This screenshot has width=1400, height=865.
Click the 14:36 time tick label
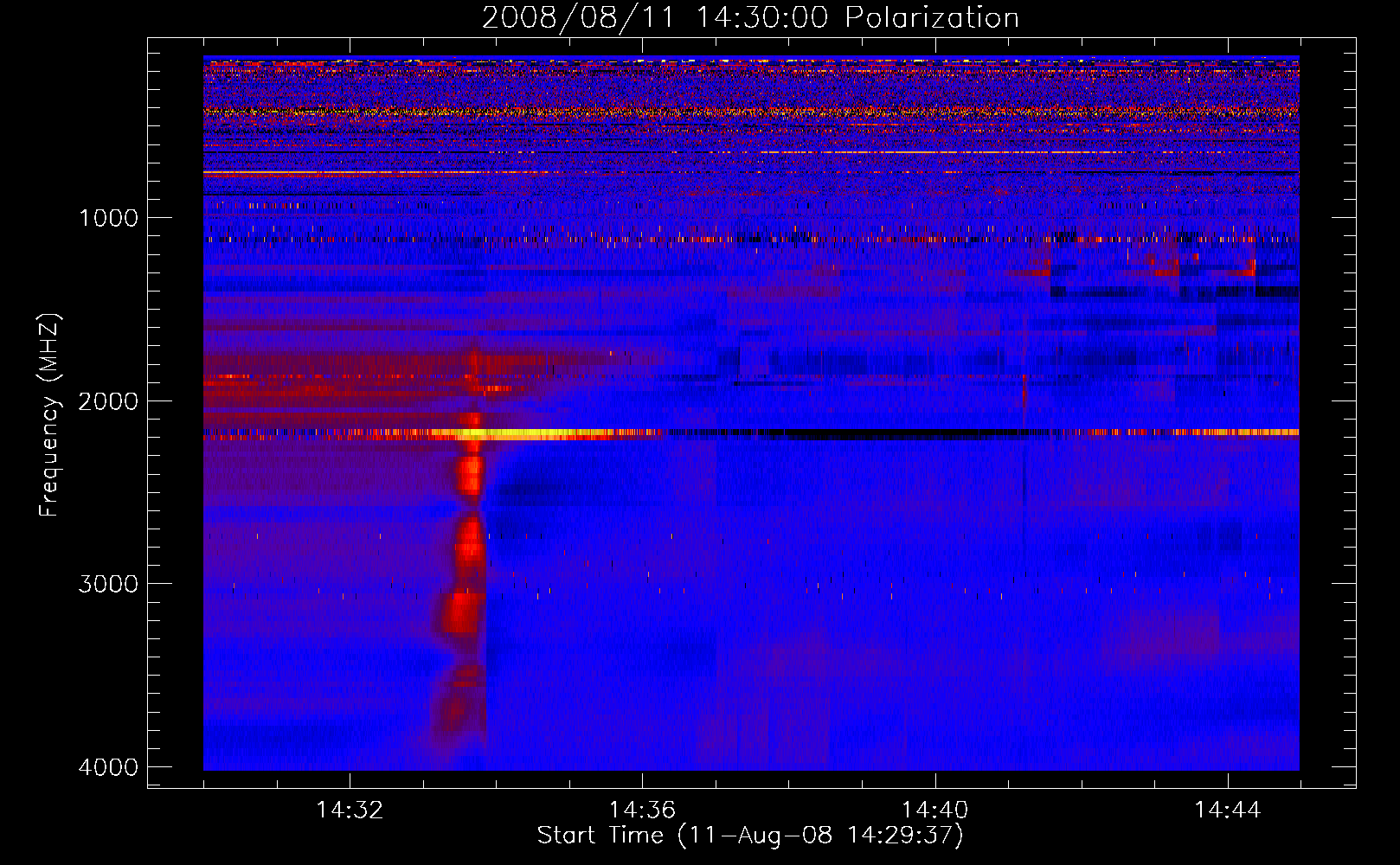click(642, 811)
